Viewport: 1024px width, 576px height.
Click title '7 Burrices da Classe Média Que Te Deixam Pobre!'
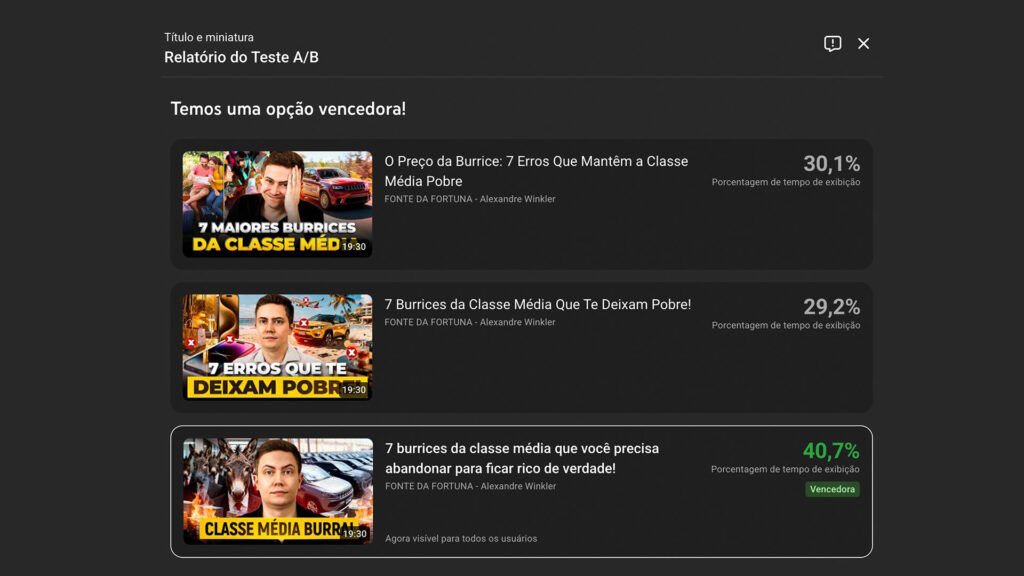point(537,304)
